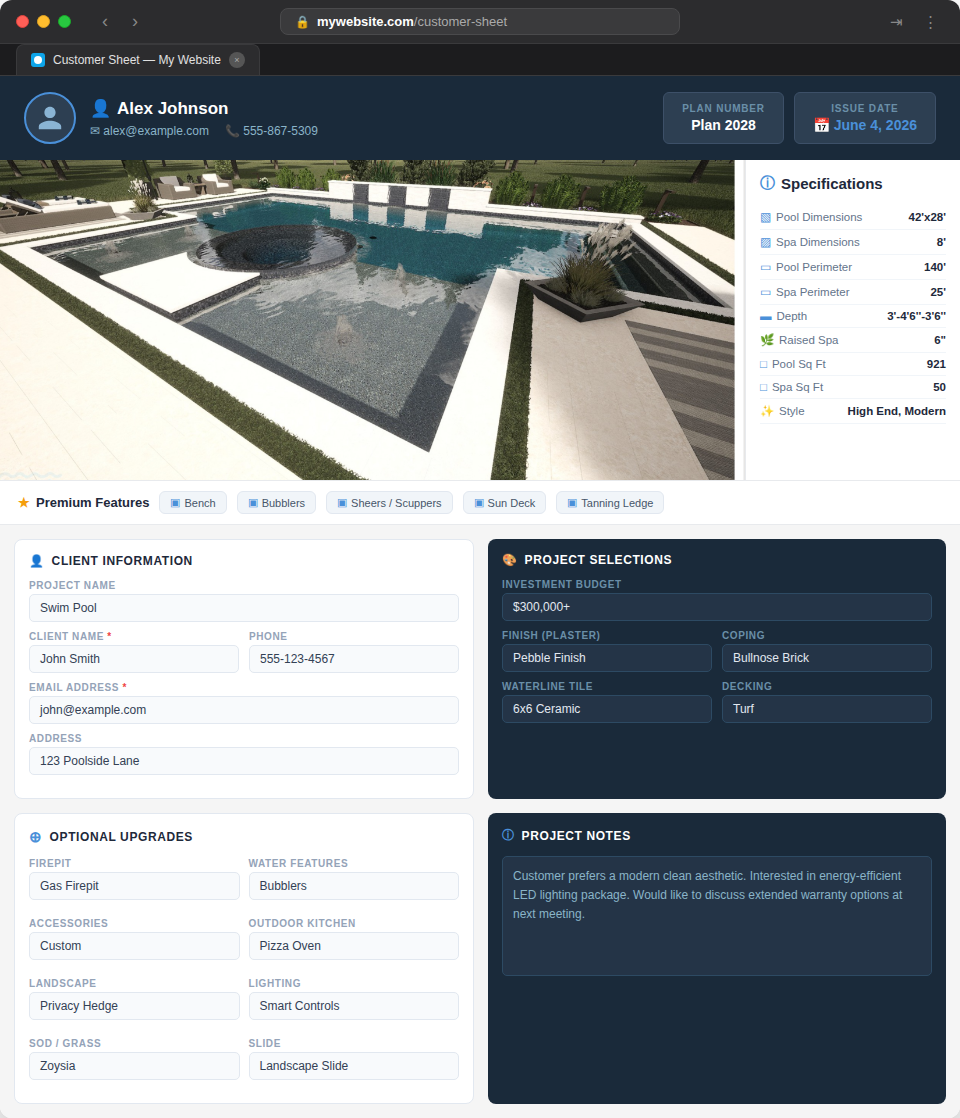This screenshot has height=1118, width=960.
Task: Click the Project Name field with Swim Pool
Action: (244, 608)
